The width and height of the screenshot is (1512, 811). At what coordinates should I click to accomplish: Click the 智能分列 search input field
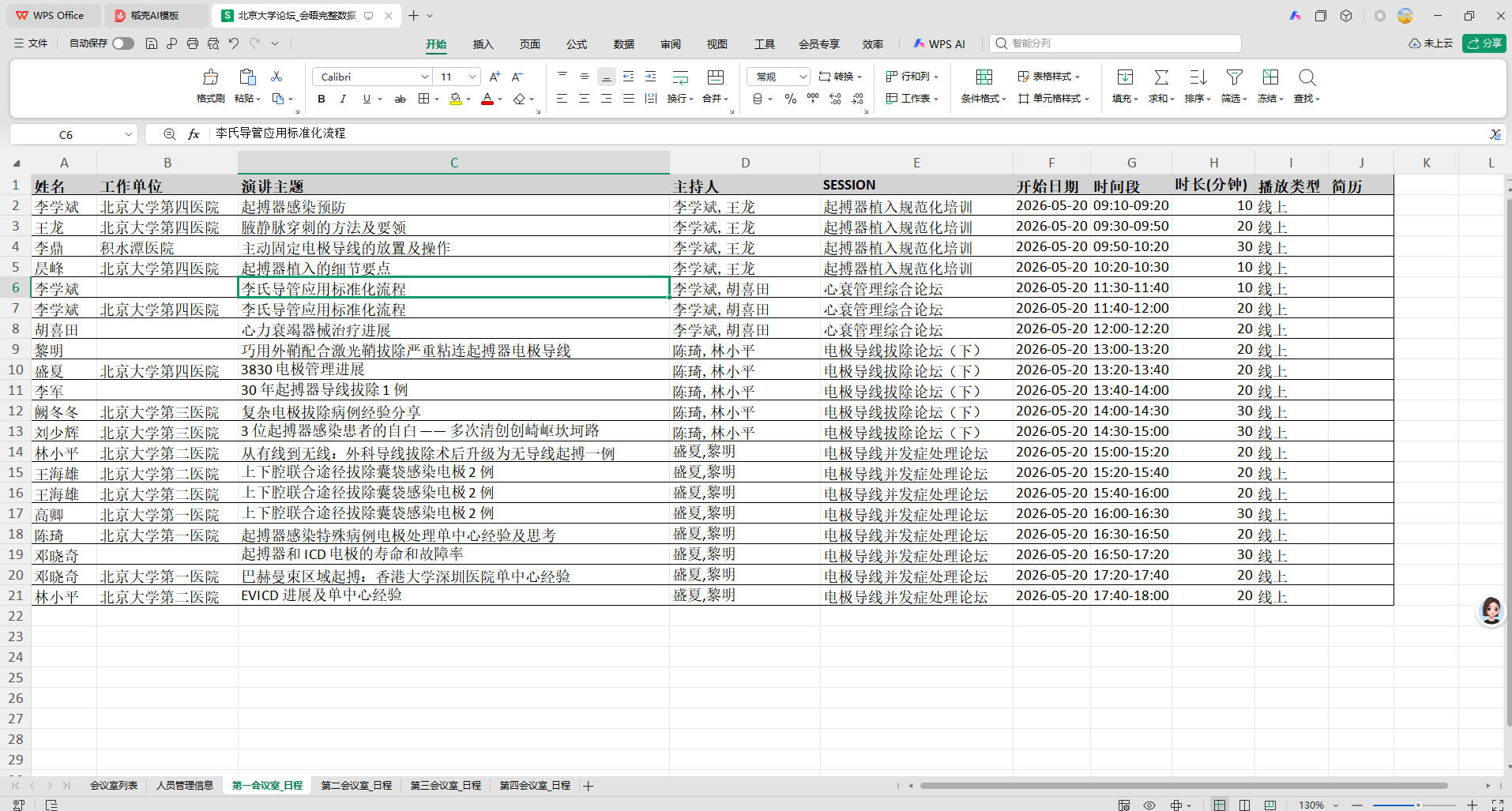click(x=1115, y=43)
